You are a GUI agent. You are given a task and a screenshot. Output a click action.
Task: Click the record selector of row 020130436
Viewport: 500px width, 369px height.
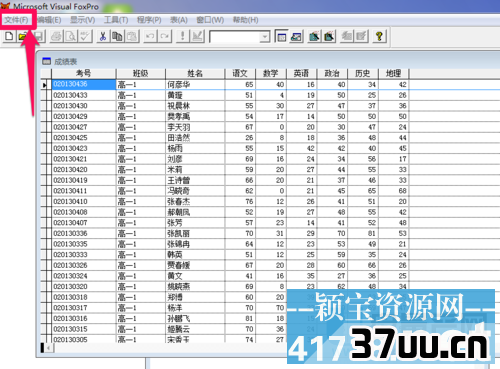point(46,85)
